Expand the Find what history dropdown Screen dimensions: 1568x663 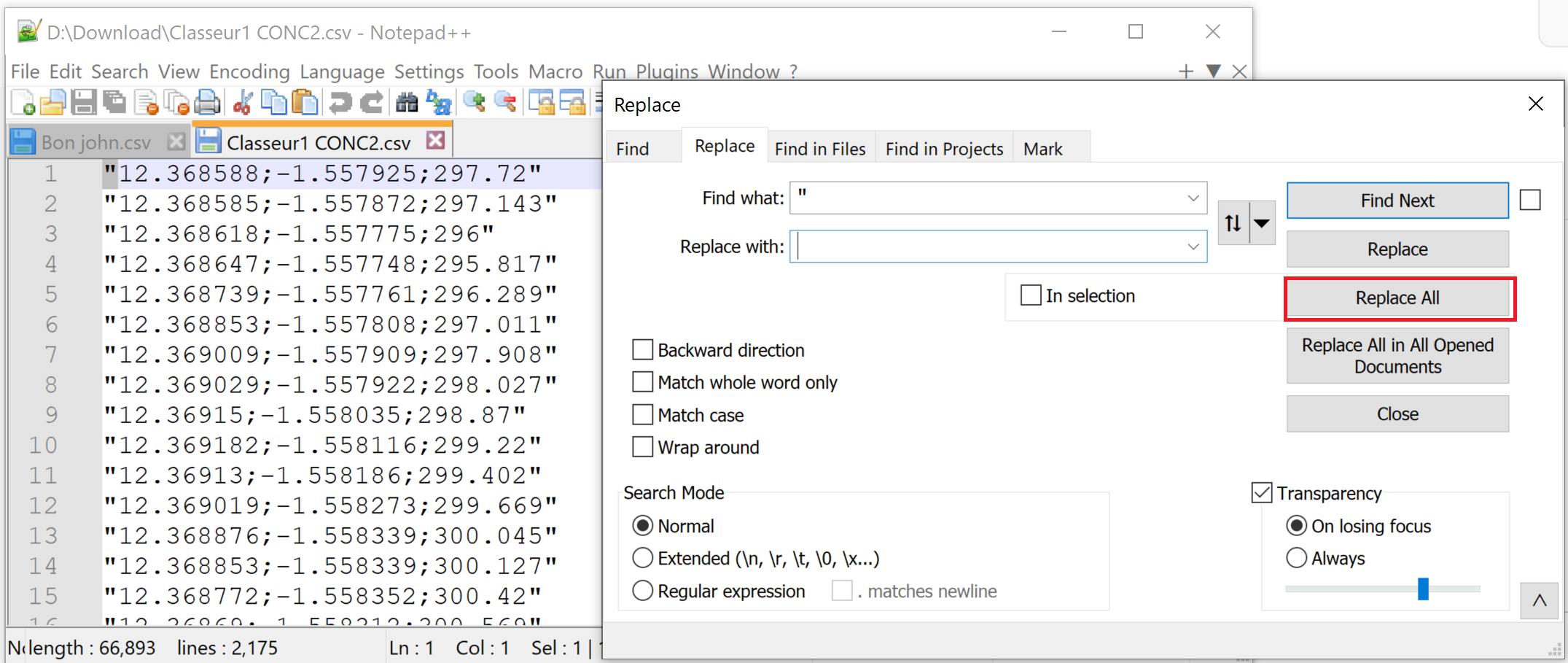(1193, 198)
